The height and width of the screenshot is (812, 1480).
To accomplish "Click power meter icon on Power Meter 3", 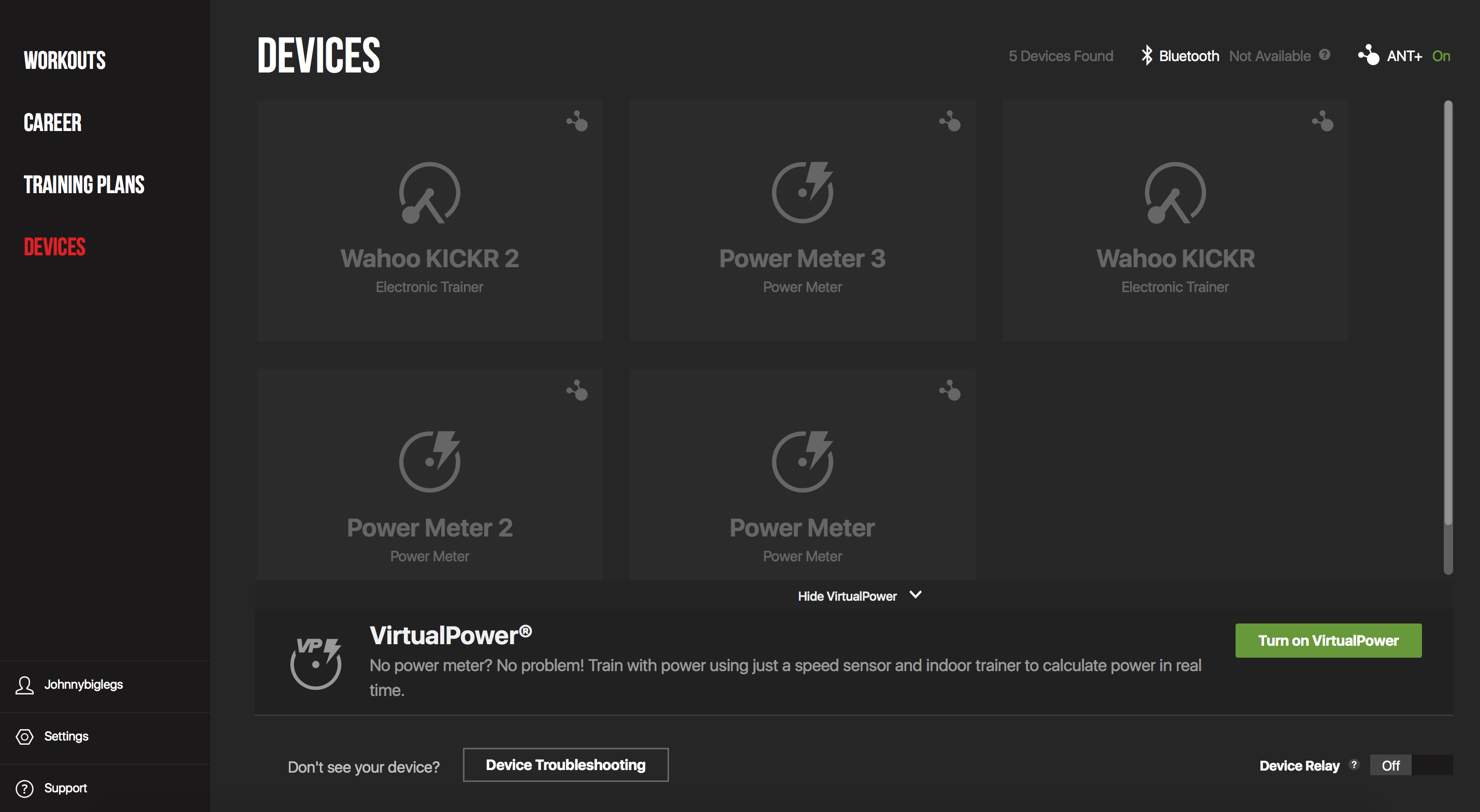I will coord(803,193).
